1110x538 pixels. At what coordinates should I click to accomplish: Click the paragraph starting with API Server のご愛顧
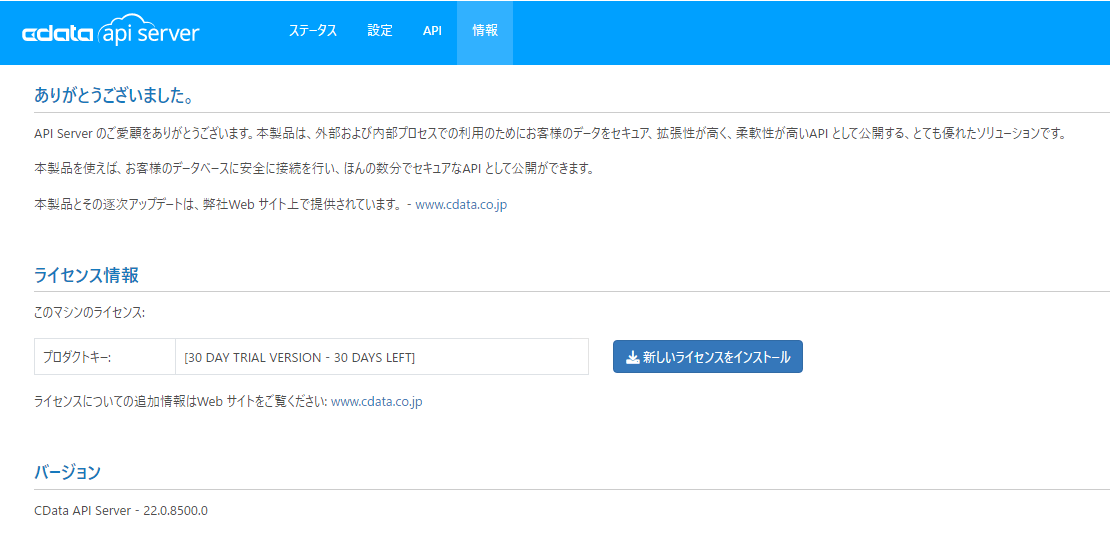[x=550, y=134]
